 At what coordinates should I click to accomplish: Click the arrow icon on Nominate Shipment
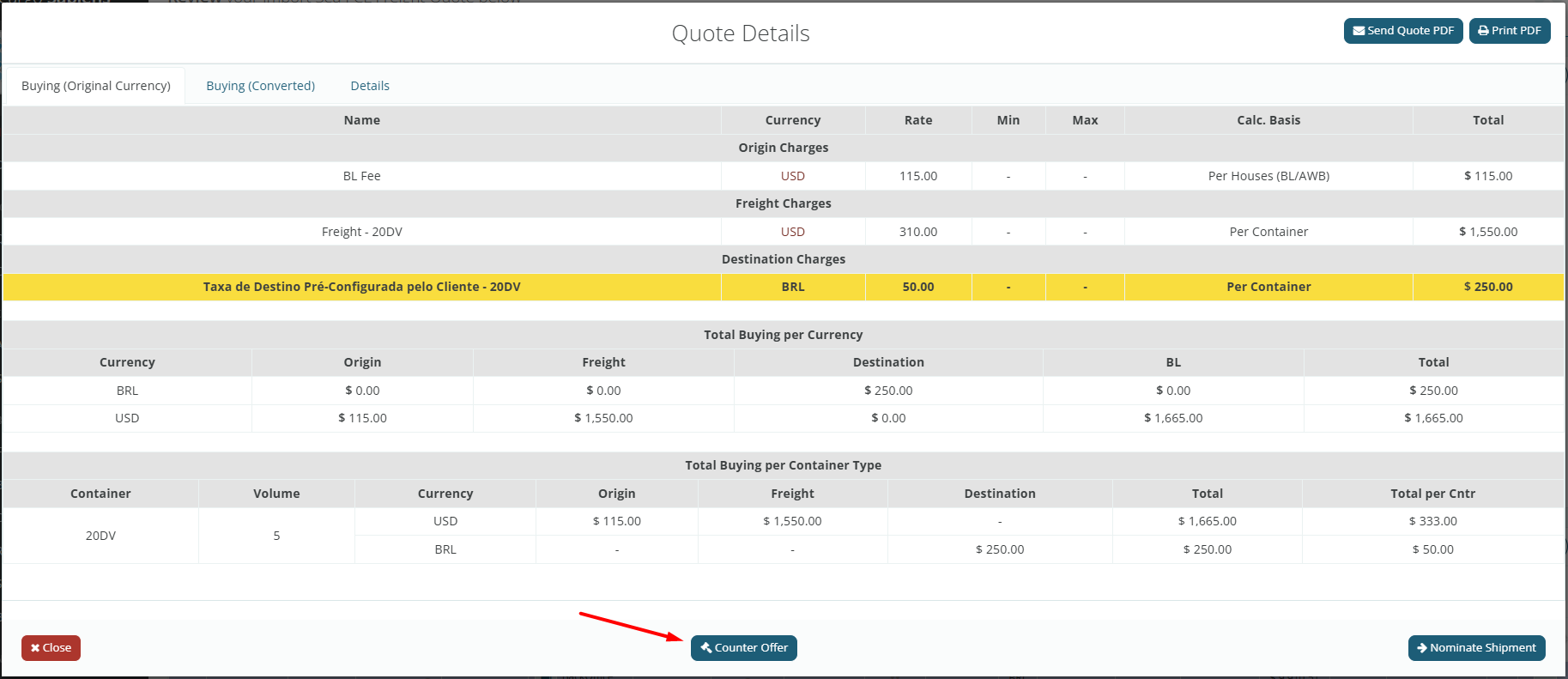1422,648
